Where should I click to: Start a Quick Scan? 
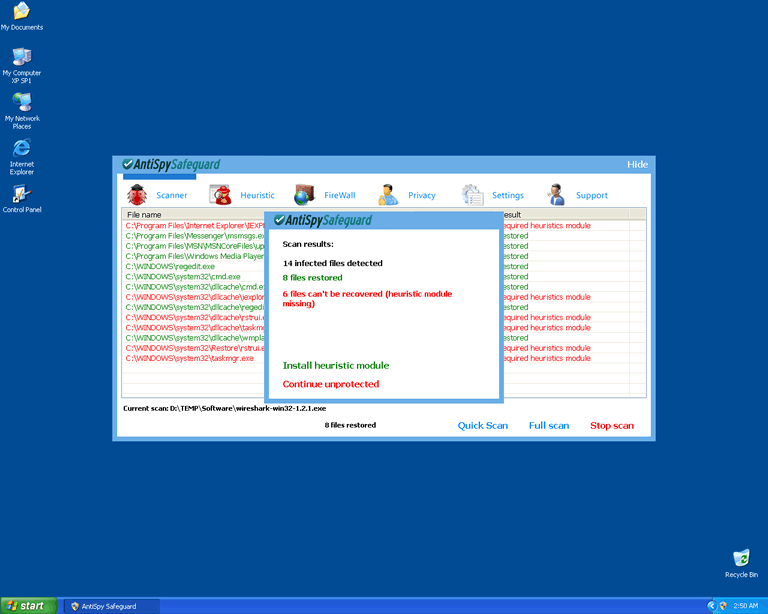tap(483, 426)
